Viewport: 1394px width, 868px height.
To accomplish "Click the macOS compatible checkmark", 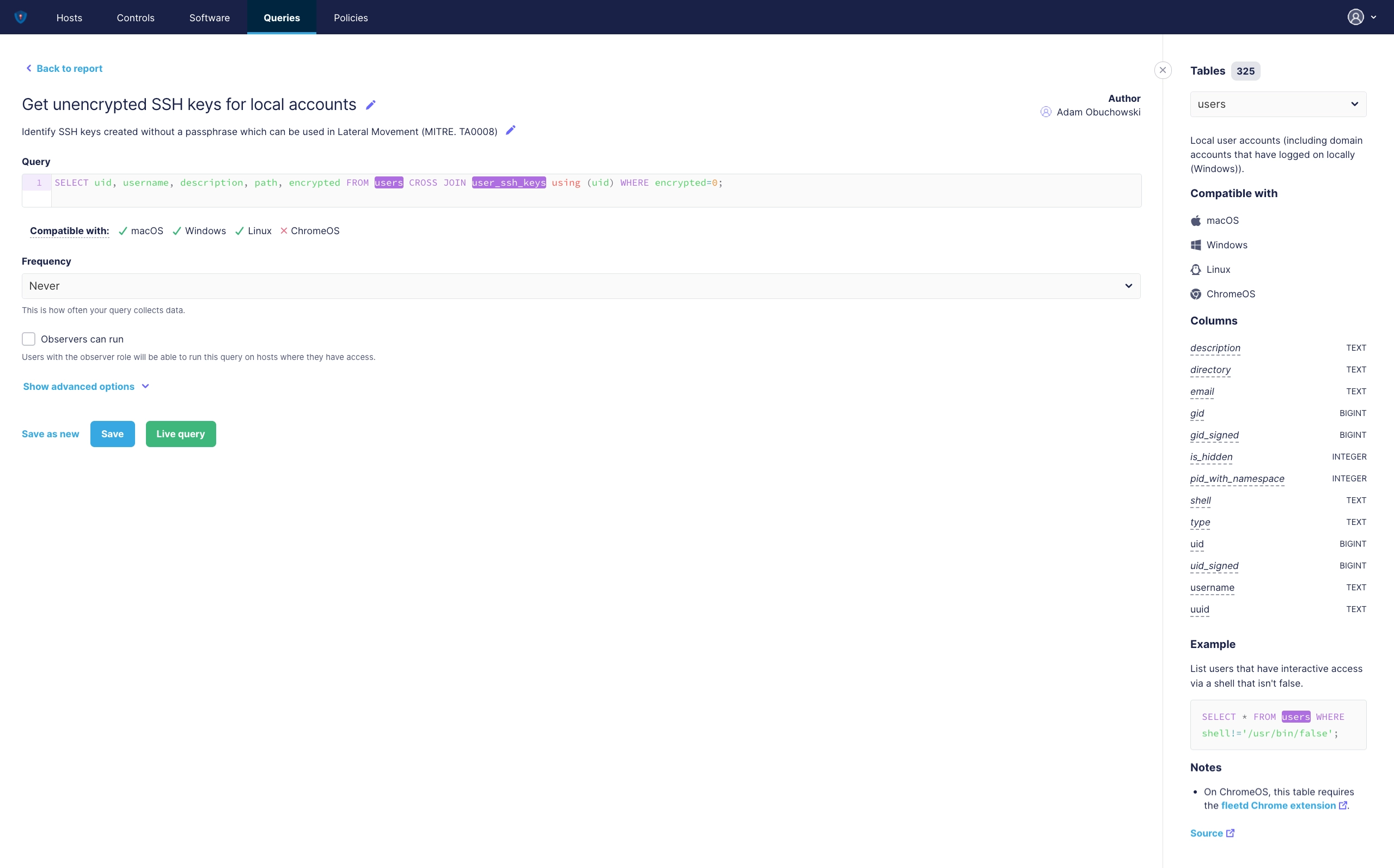I will 123,231.
